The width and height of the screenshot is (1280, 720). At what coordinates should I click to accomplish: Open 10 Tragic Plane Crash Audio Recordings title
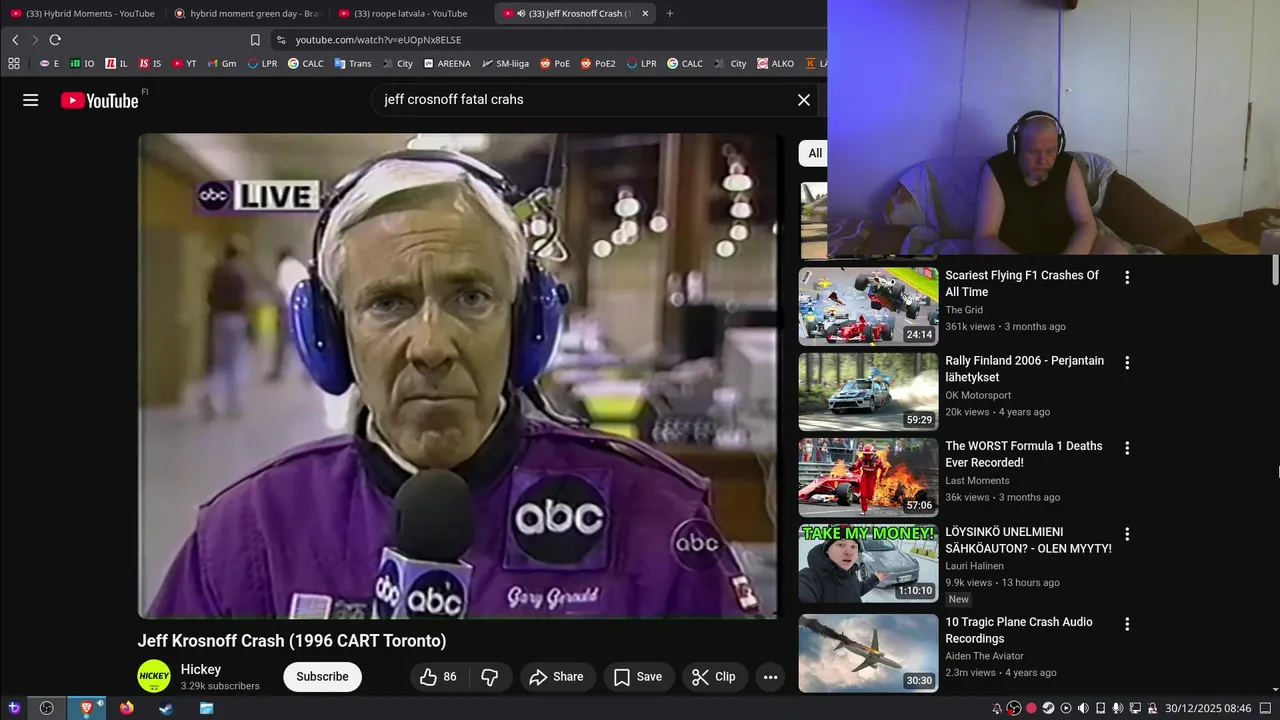click(1018, 630)
